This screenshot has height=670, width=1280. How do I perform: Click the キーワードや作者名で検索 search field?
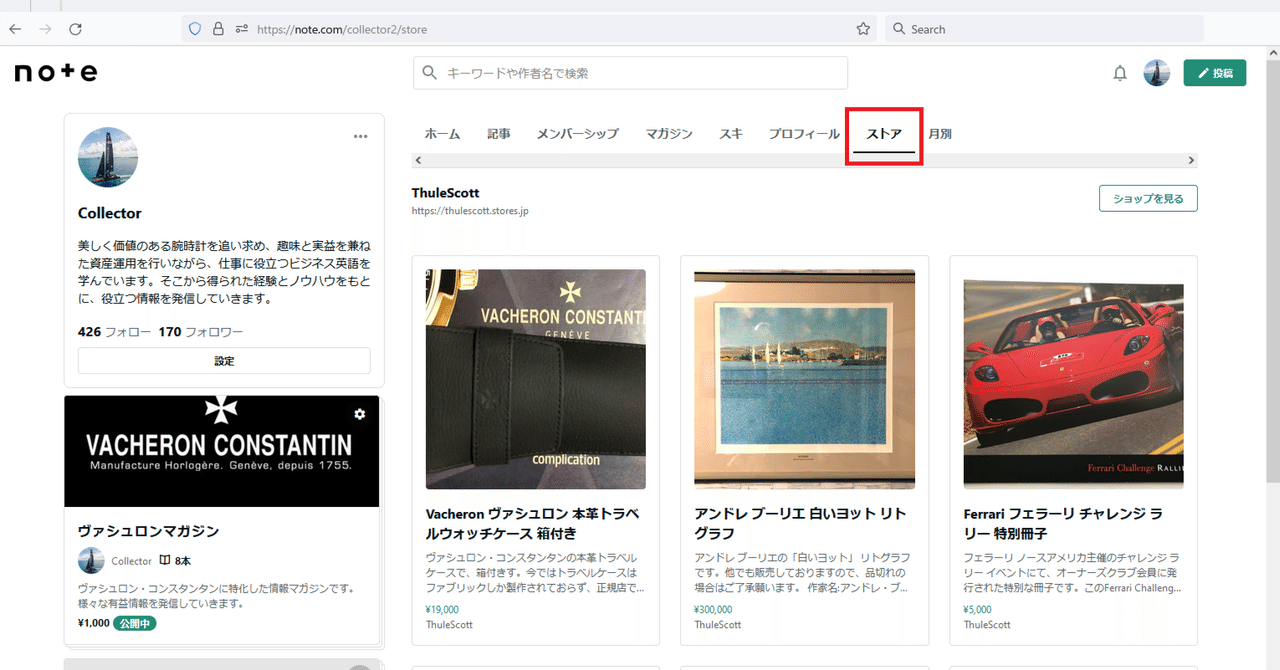630,73
